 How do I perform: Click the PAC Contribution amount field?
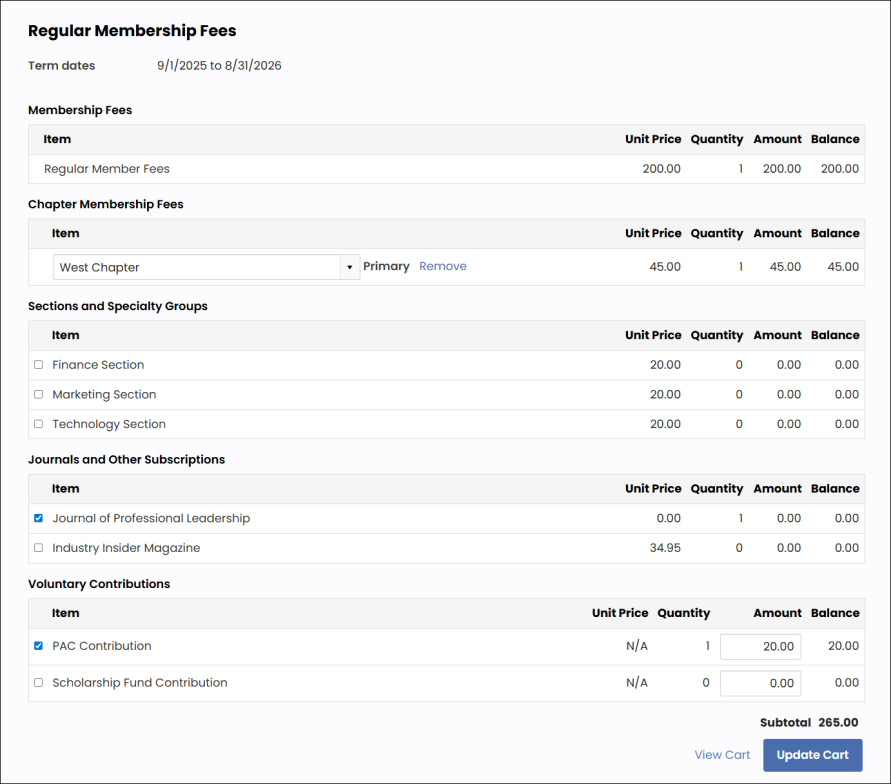pyautogui.click(x=760, y=647)
